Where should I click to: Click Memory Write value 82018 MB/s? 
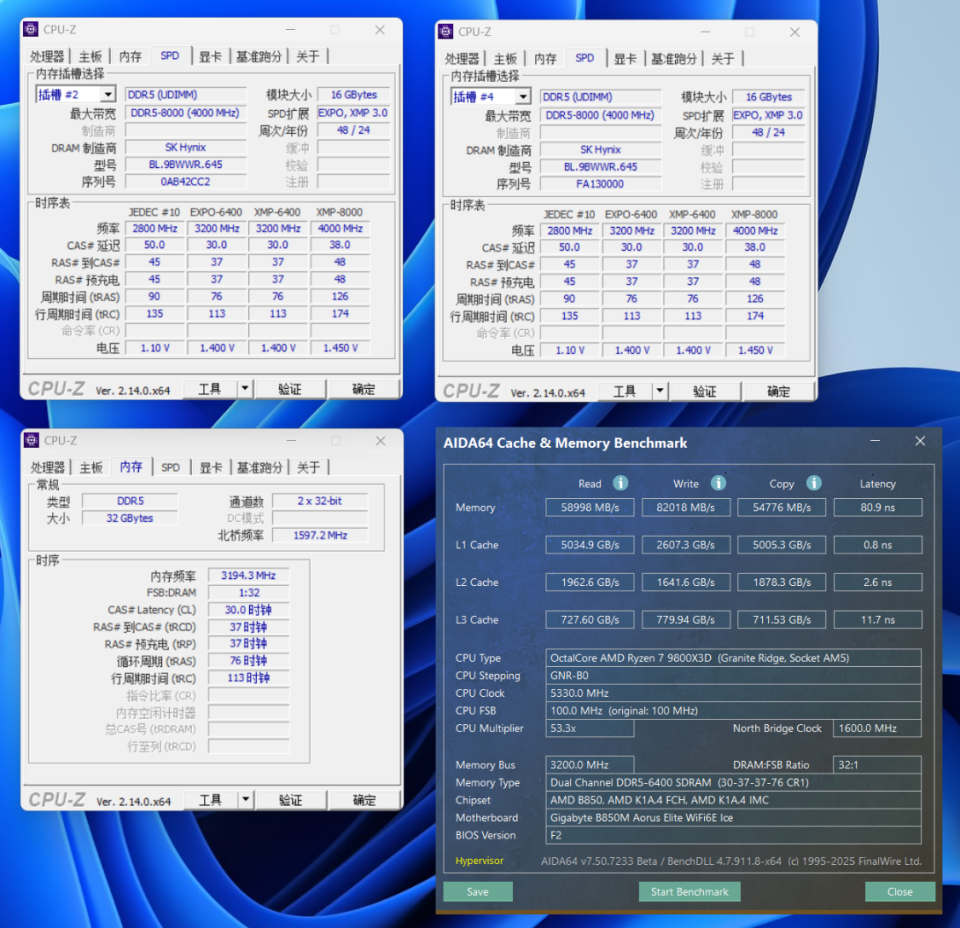pos(686,507)
